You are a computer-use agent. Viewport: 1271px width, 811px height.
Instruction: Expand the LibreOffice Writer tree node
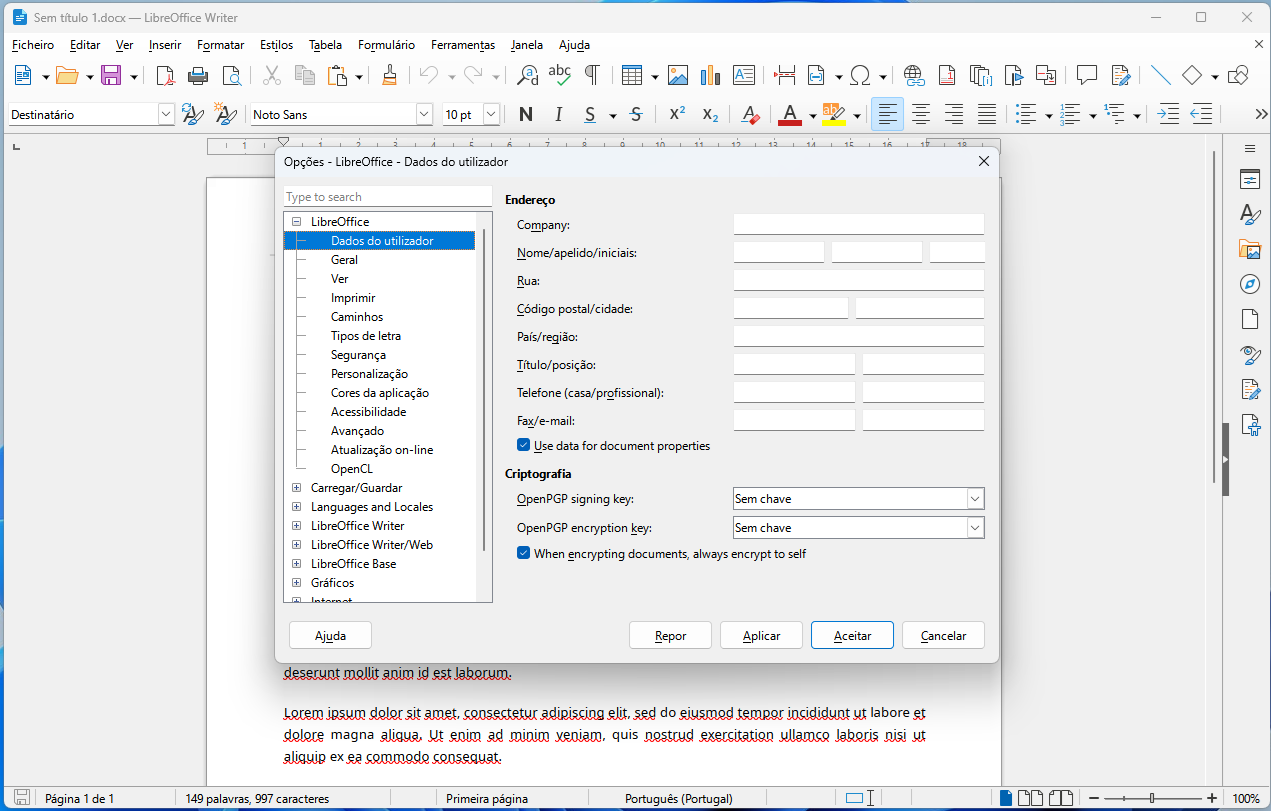click(296, 526)
